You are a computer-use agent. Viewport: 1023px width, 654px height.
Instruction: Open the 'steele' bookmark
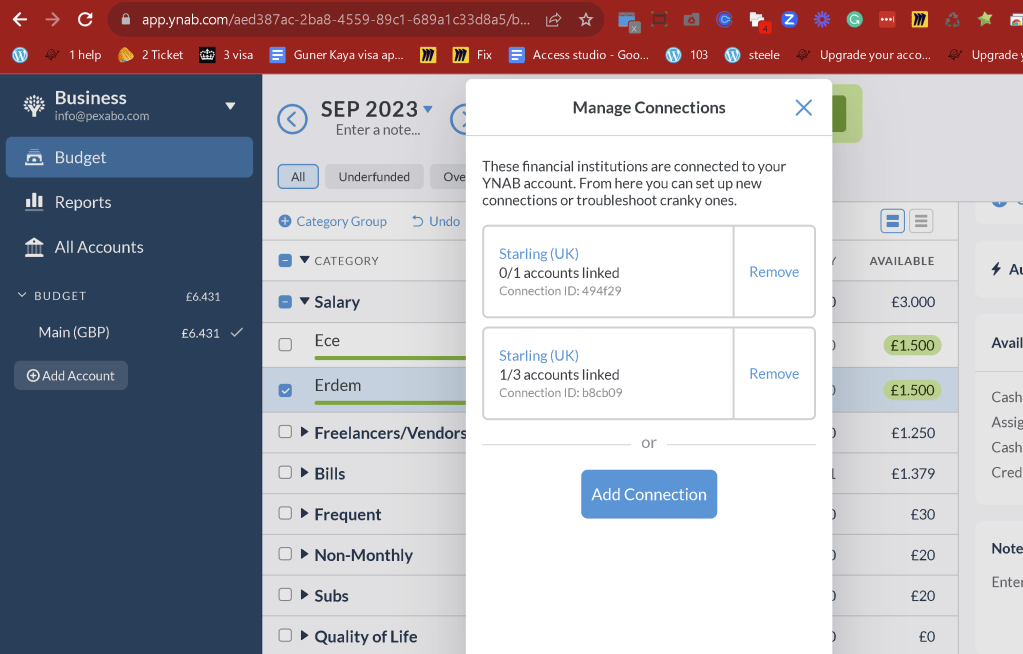coord(752,55)
